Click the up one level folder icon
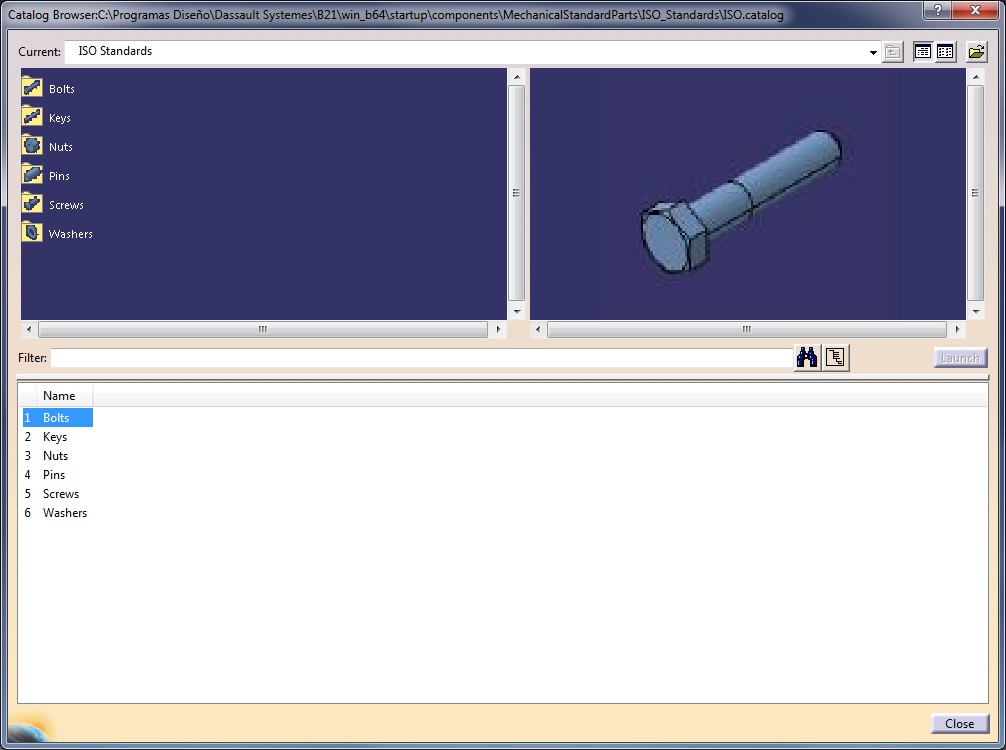The height and width of the screenshot is (750, 1006). (893, 52)
